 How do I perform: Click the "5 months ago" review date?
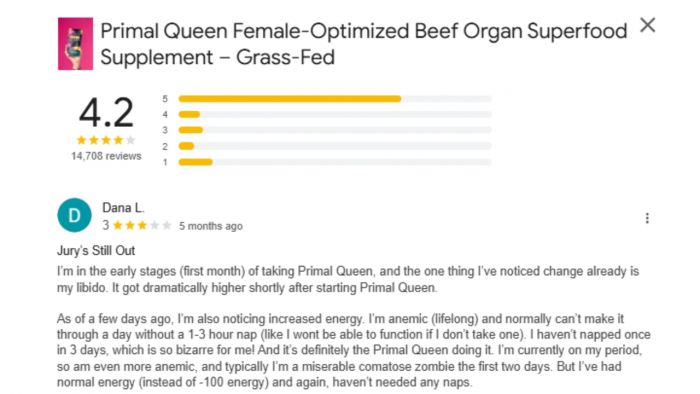tap(211, 226)
